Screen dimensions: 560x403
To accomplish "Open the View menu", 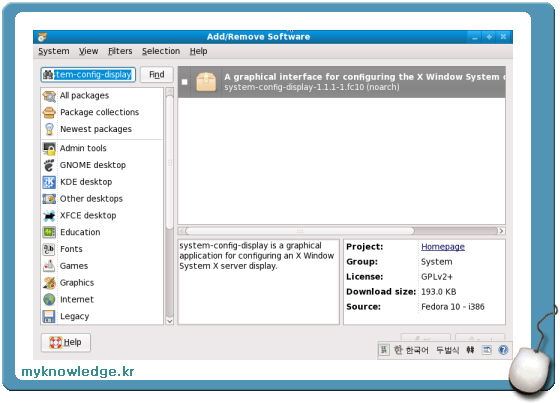I will [89, 51].
